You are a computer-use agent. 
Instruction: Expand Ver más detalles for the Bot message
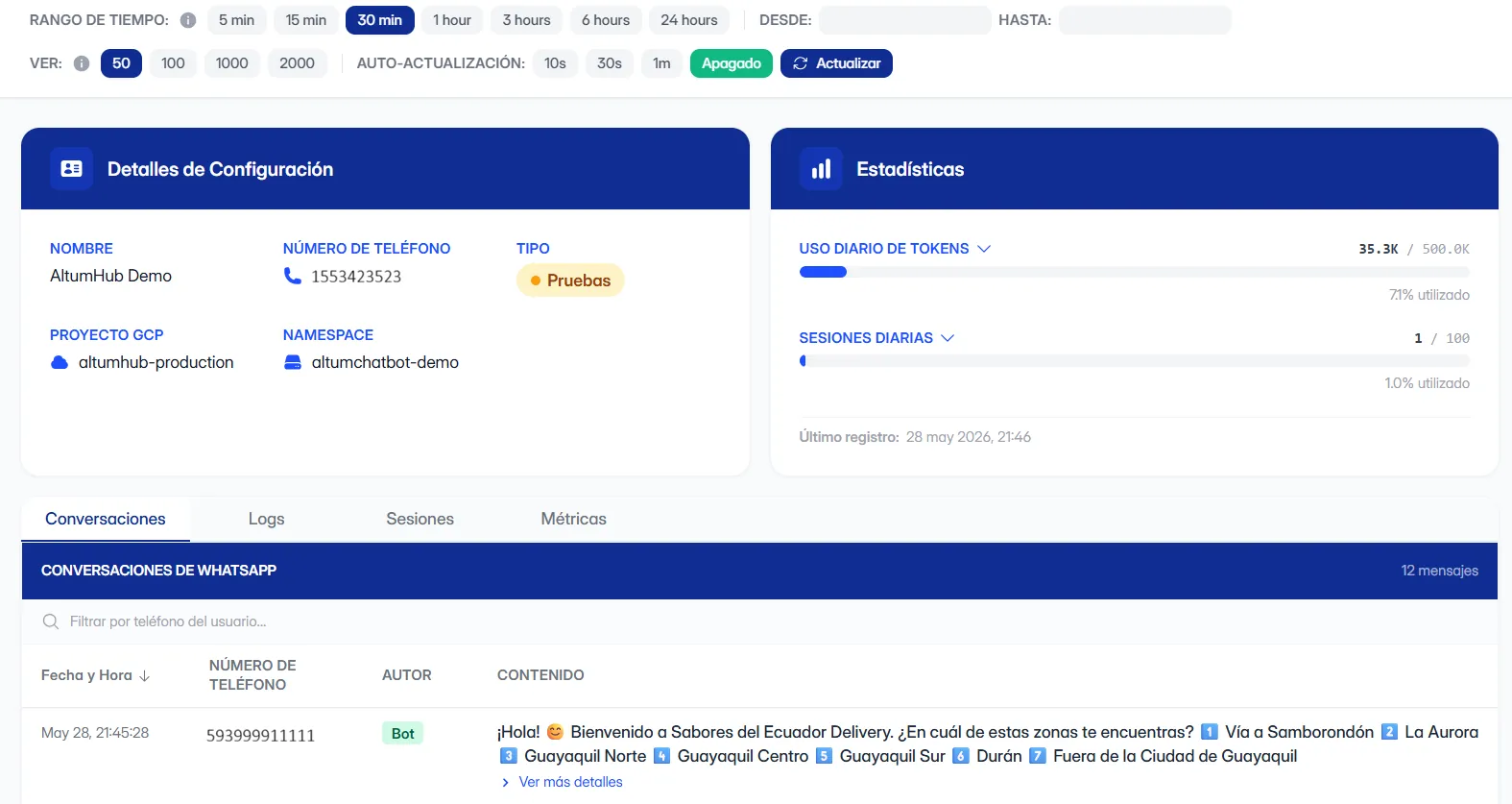562,782
